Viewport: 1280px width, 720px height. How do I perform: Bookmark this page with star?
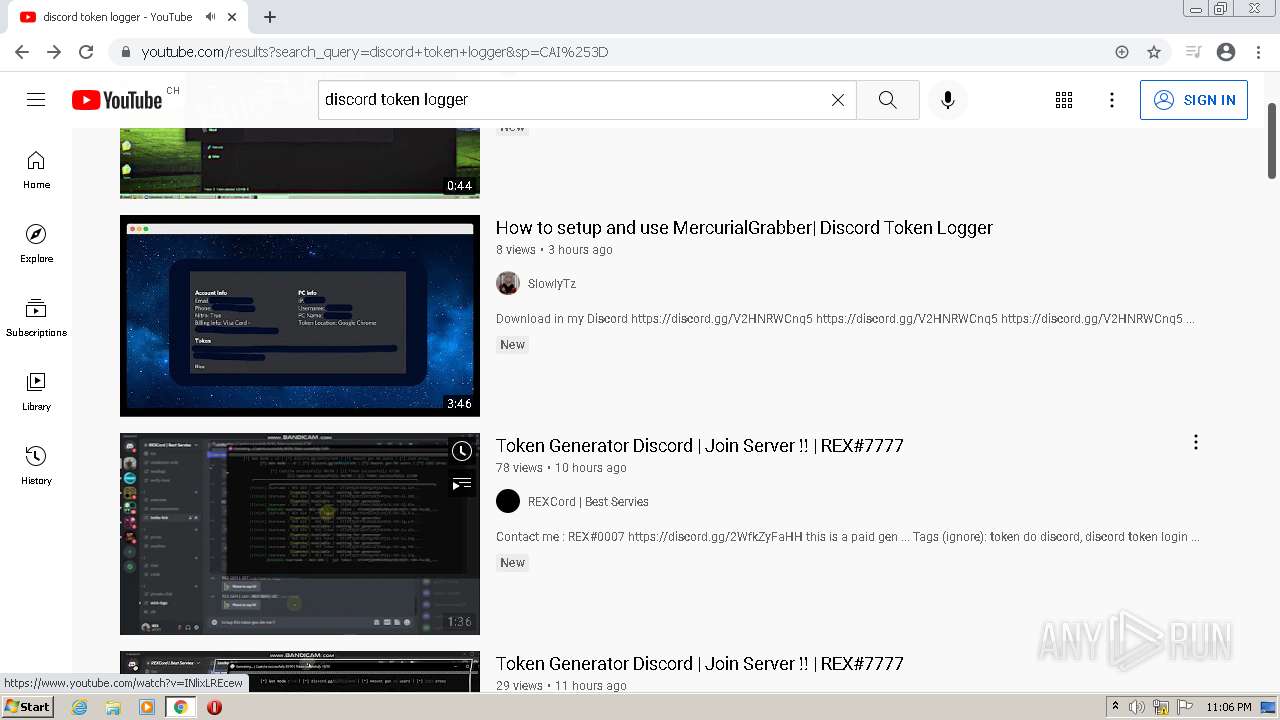coord(1154,52)
